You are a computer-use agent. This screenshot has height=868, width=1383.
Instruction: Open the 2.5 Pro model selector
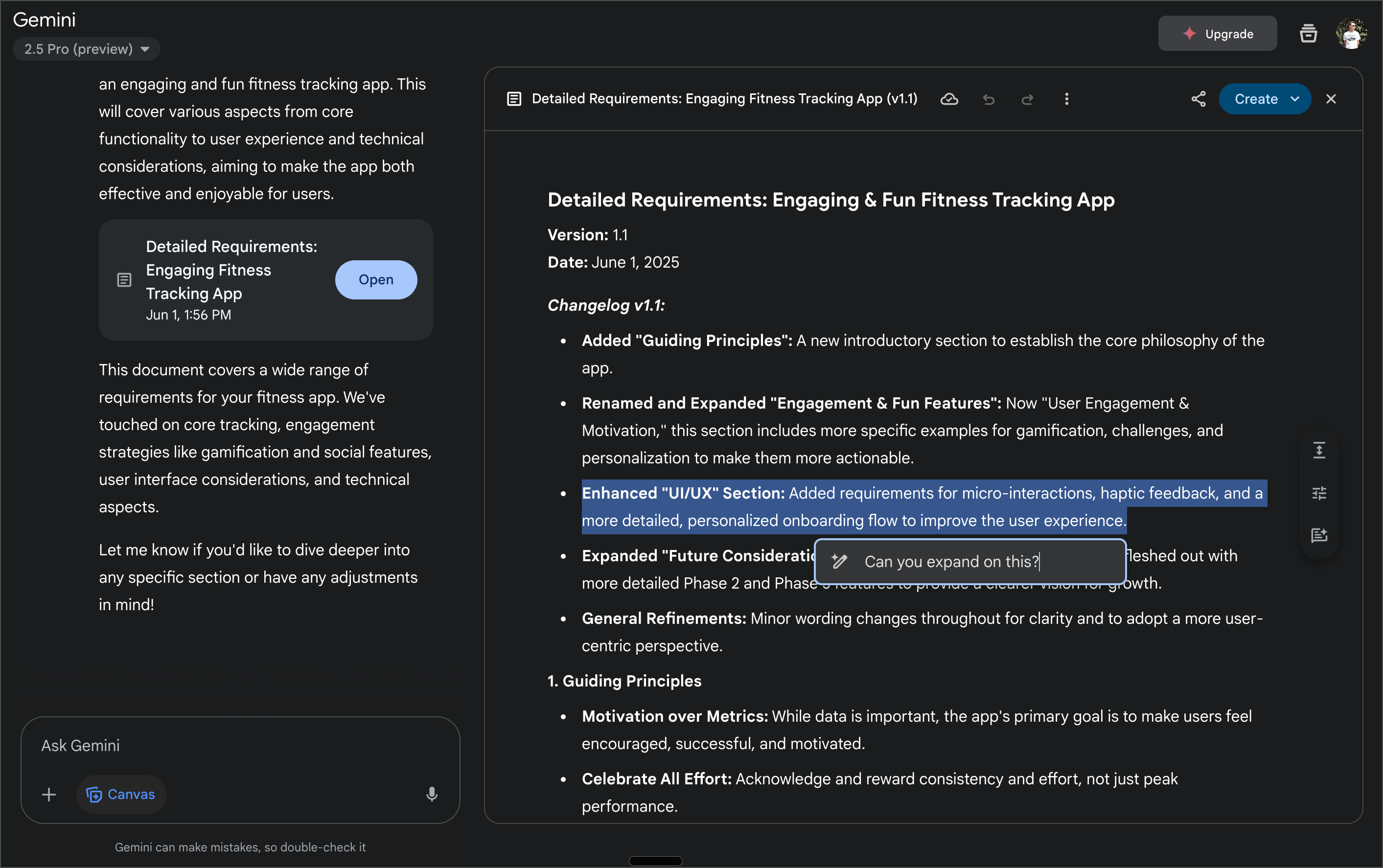click(86, 49)
